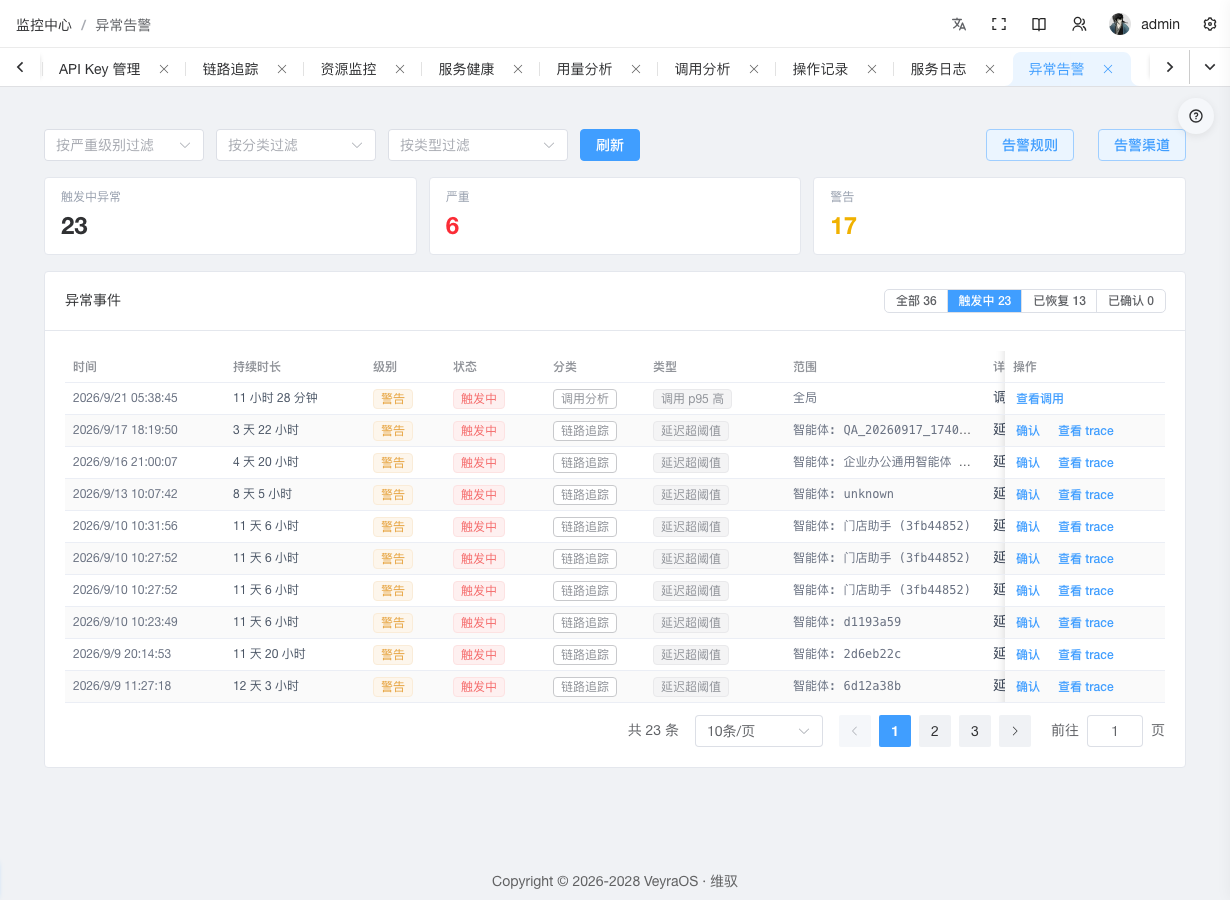
Task: Open the documentation book icon
Action: 1039,24
